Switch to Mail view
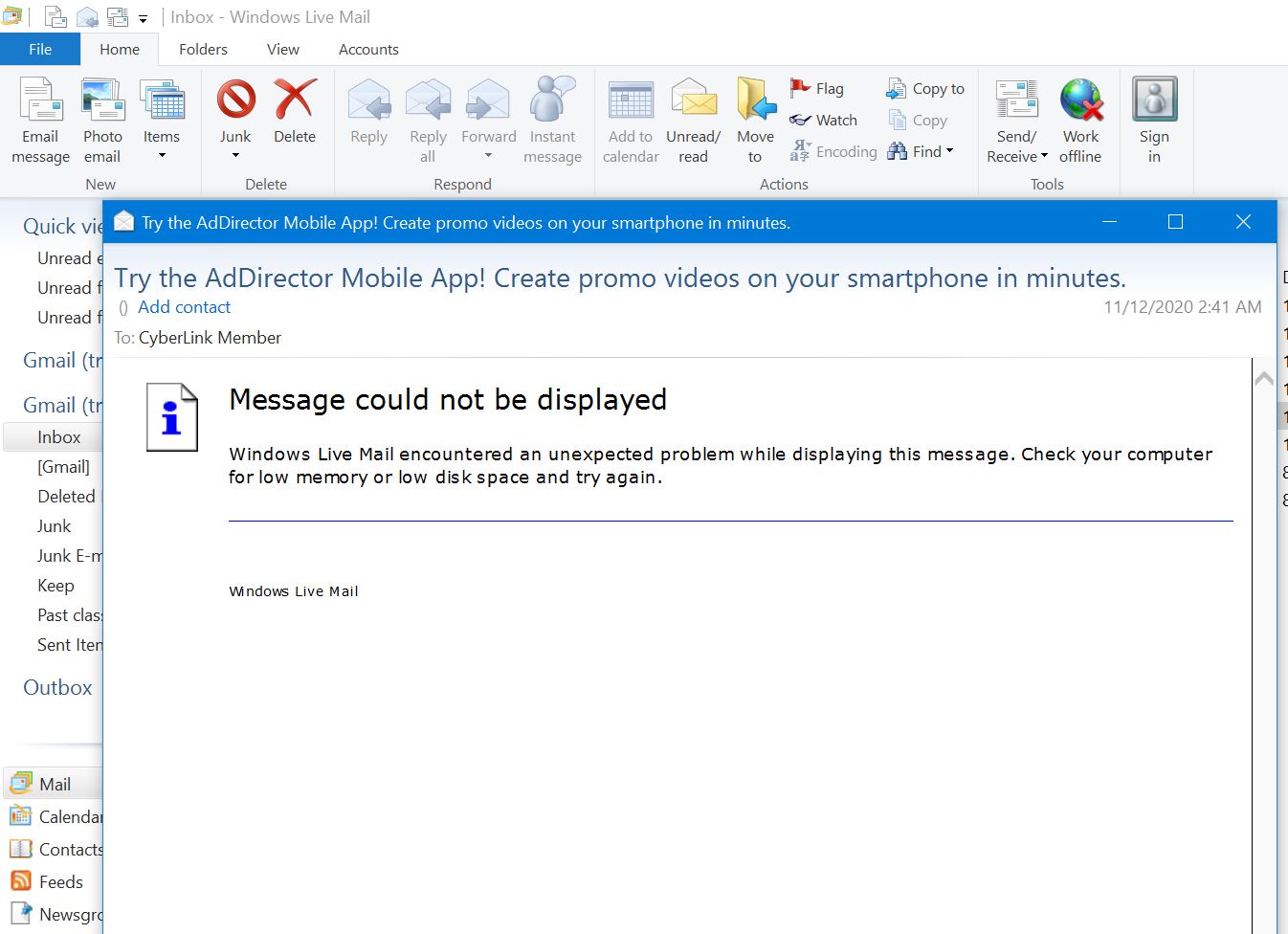 click(54, 785)
